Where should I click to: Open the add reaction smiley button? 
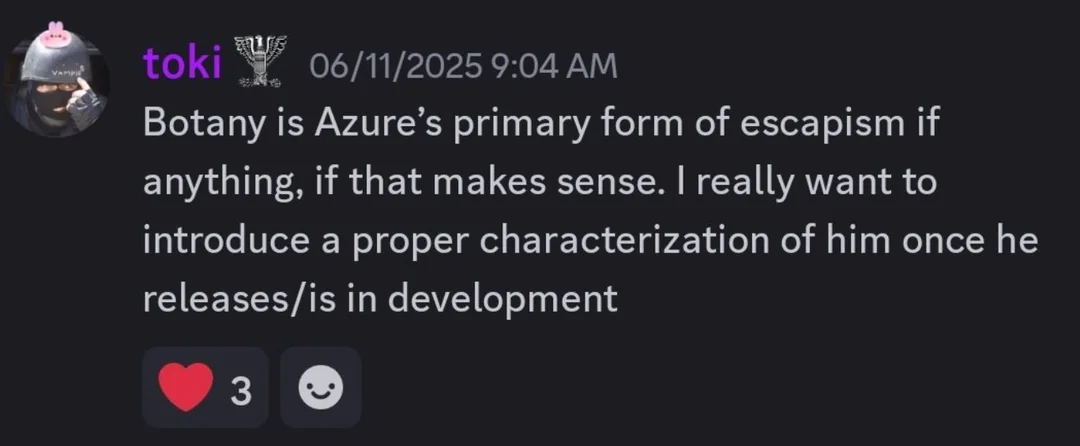[x=321, y=388]
